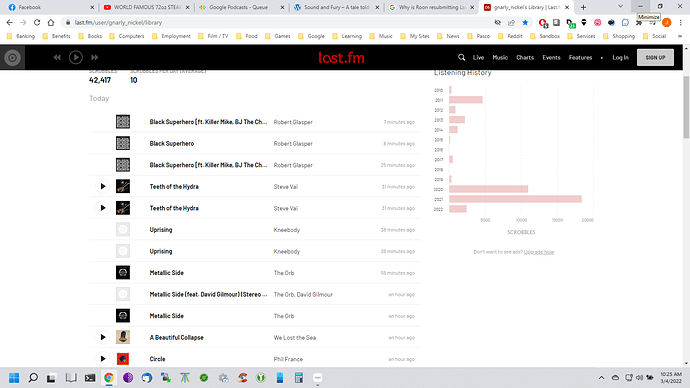This screenshot has height=388, width=690.
Task: Open artist Steve Vai in first Hydra row
Action: [x=286, y=187]
